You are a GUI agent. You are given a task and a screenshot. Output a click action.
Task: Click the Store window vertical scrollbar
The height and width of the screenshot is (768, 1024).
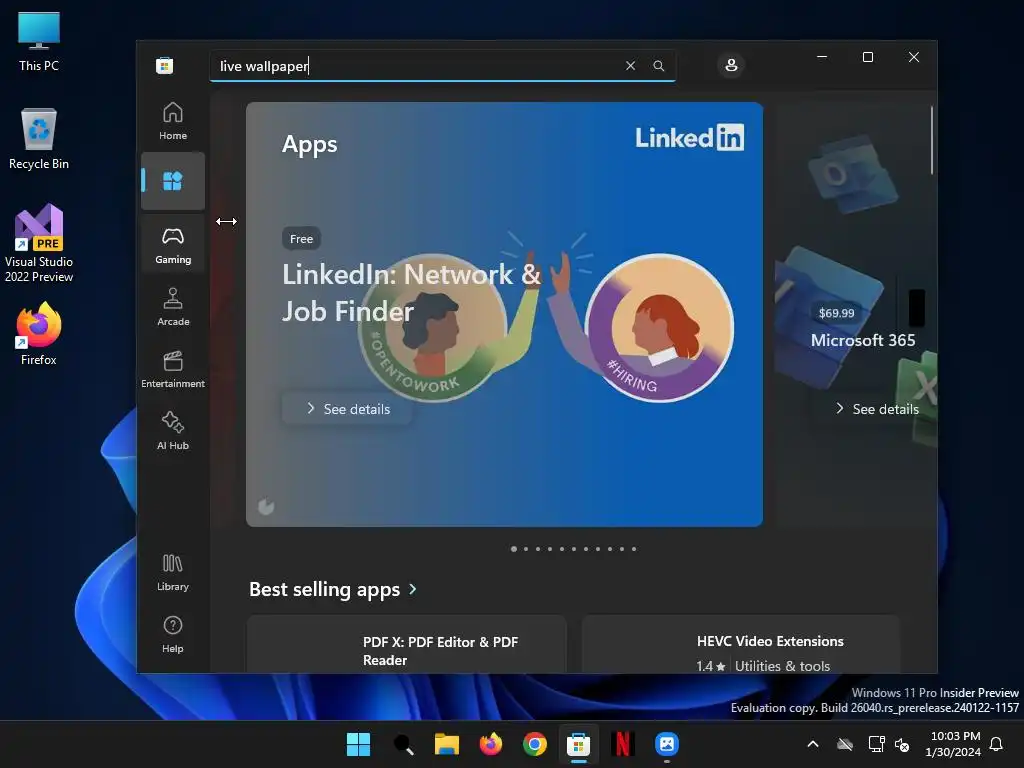[x=932, y=140]
